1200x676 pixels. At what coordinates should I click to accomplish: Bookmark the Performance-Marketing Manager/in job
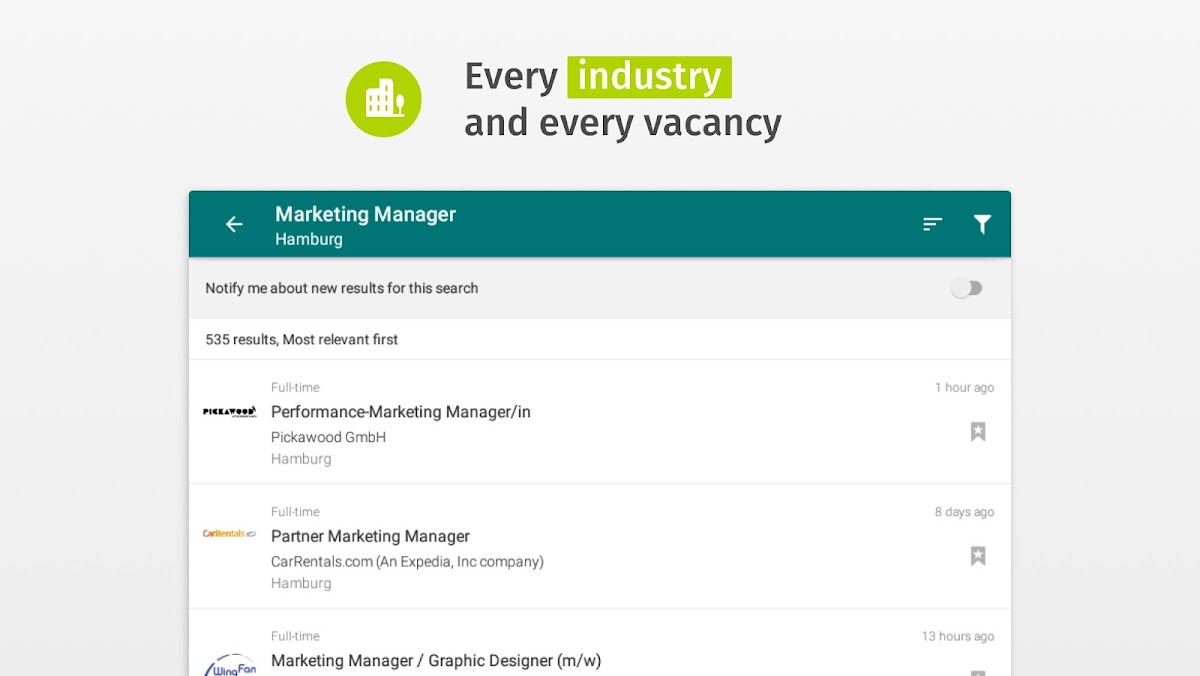(978, 431)
